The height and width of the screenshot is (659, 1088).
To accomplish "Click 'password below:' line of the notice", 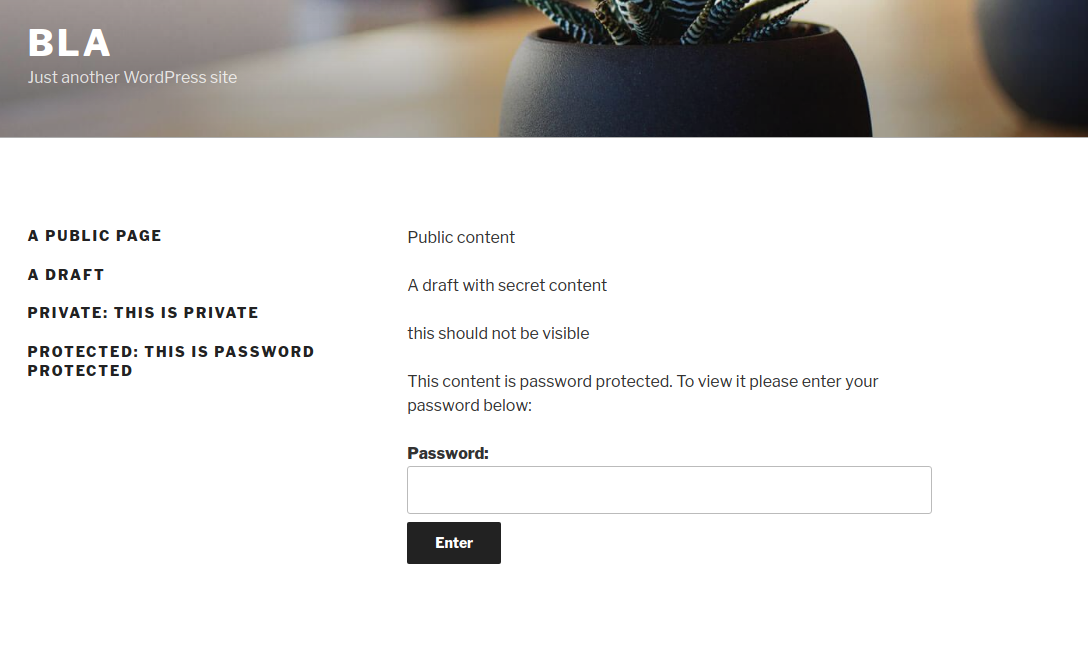I will coord(469,406).
